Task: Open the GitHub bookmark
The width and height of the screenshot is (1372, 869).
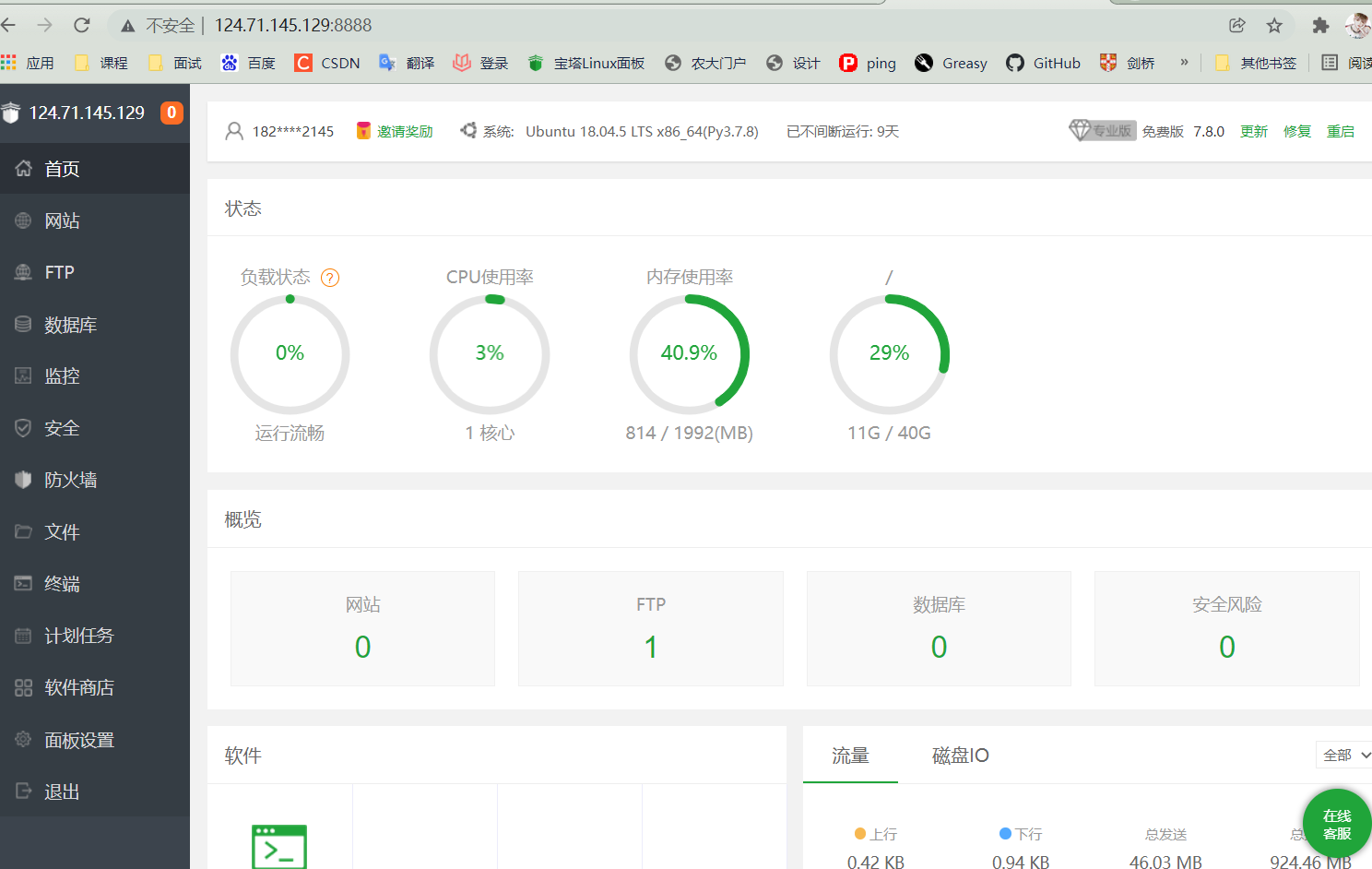Action: (1044, 63)
